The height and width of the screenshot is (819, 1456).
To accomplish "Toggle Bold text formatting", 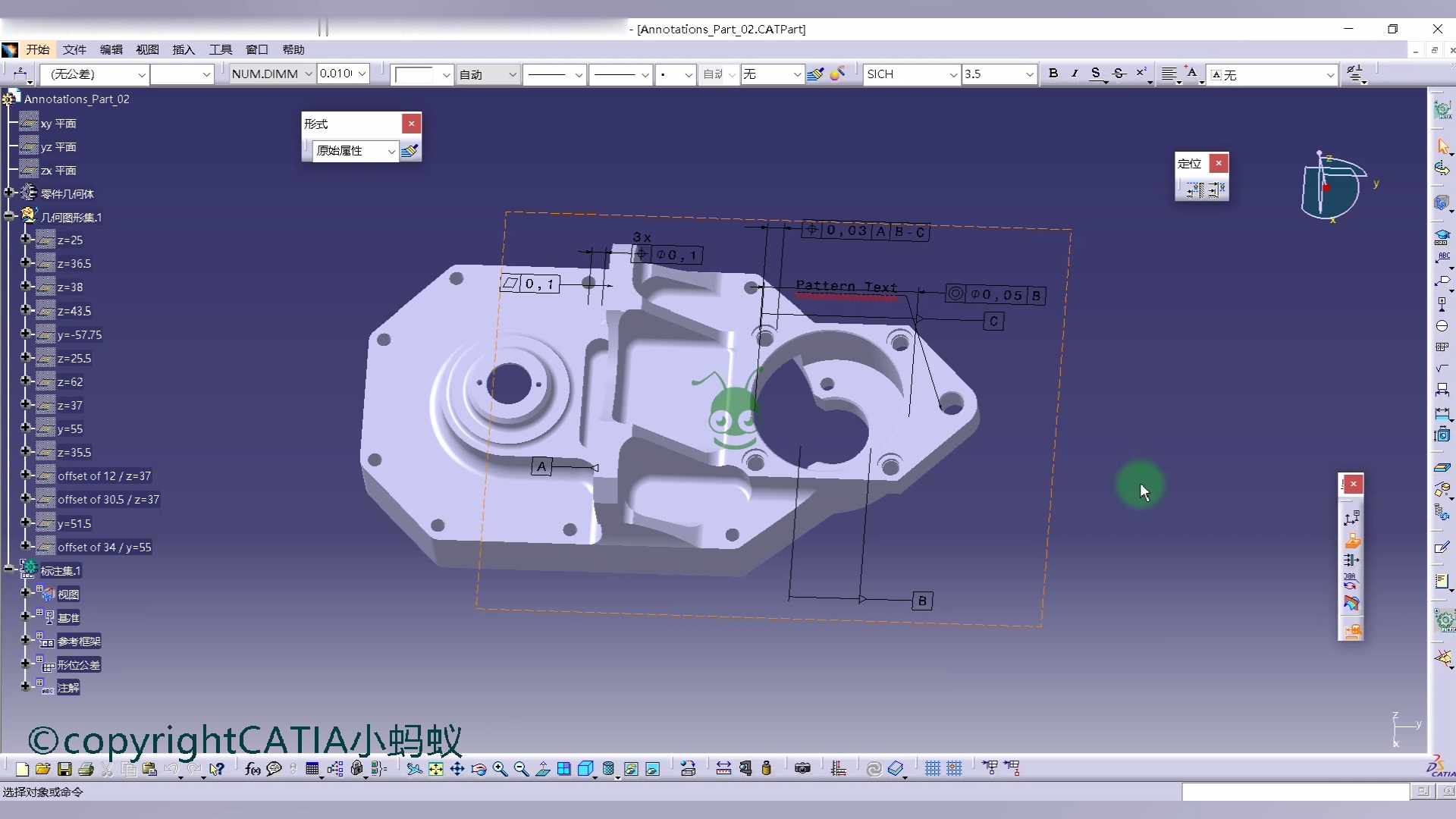I will click(x=1053, y=74).
